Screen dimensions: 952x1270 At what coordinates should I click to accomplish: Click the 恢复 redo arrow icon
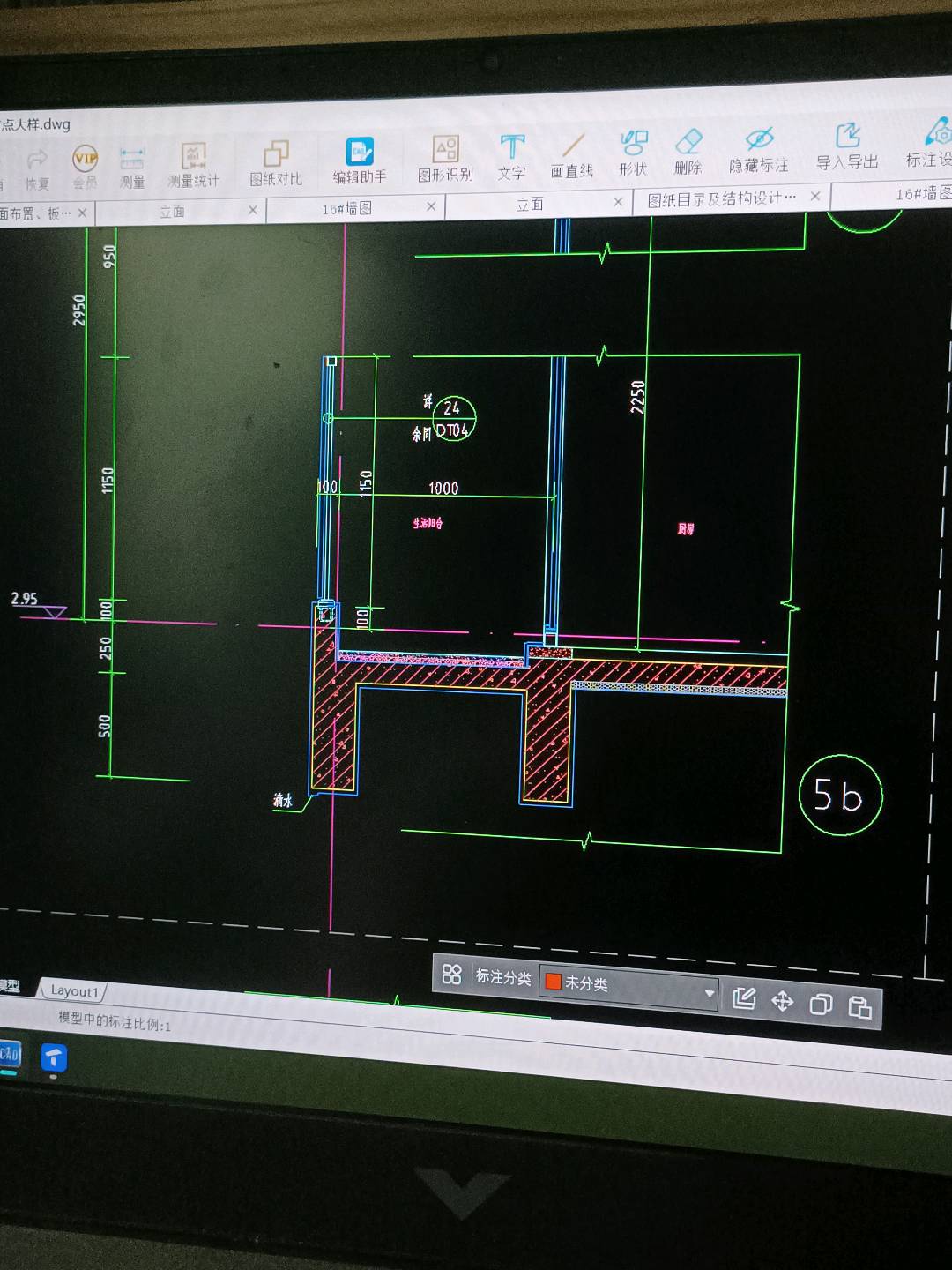(x=37, y=160)
